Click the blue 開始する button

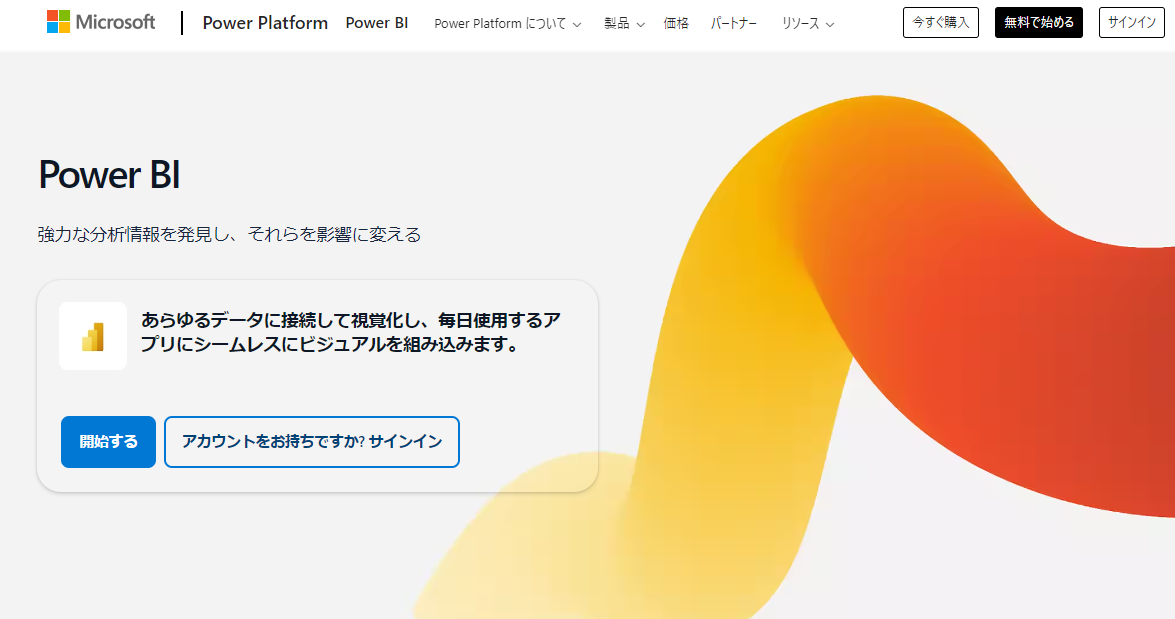pos(109,442)
